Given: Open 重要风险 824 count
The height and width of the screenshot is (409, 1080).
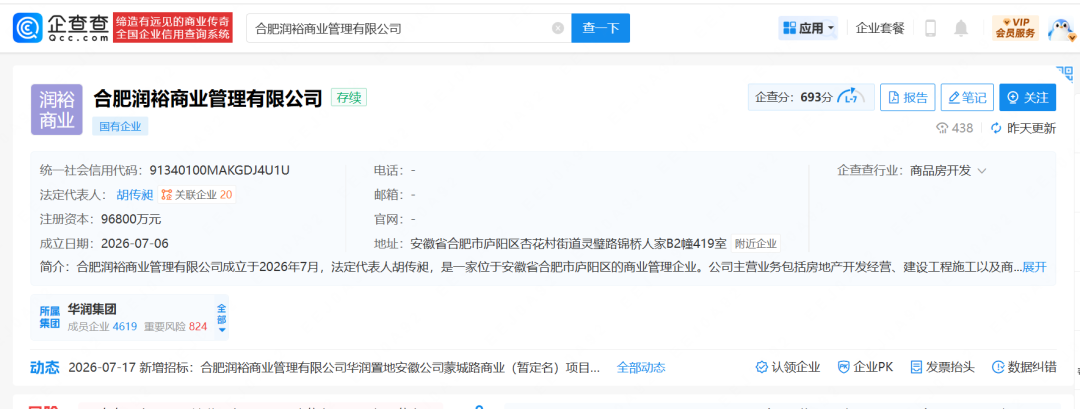Looking at the screenshot, I should tap(176, 326).
